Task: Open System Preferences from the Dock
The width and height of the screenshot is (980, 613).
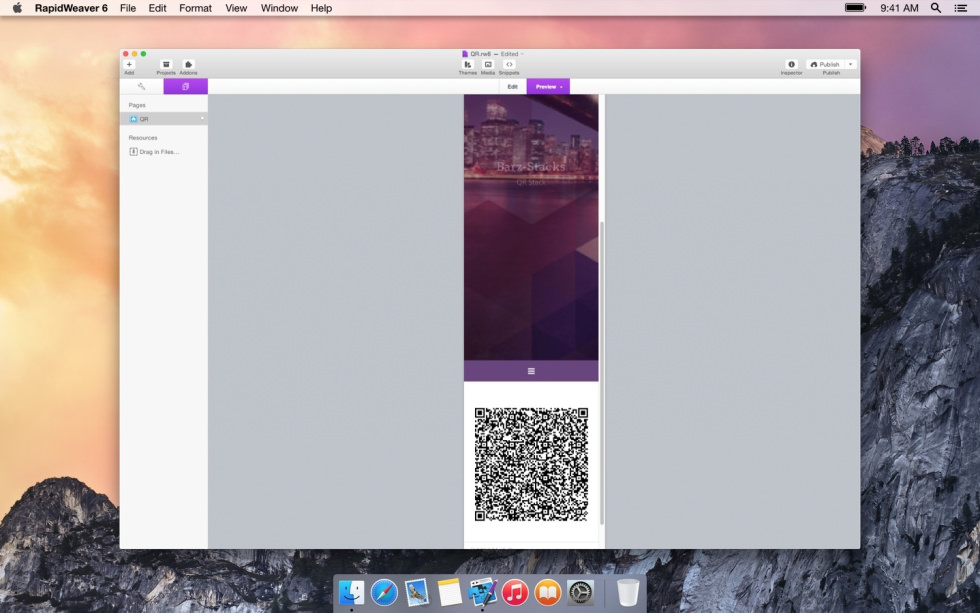Action: click(581, 592)
